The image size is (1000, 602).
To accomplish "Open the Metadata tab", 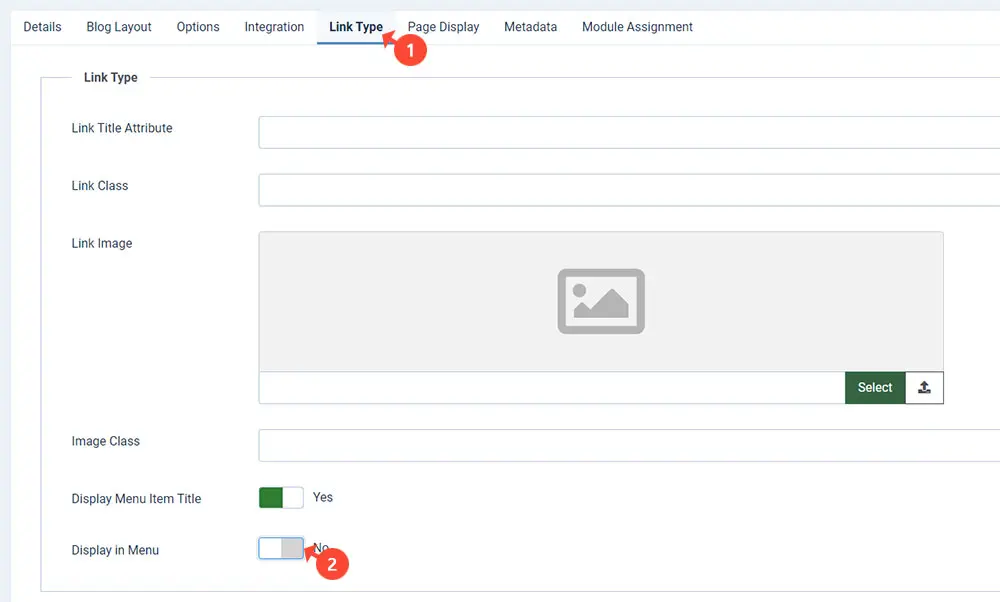I will coord(530,27).
